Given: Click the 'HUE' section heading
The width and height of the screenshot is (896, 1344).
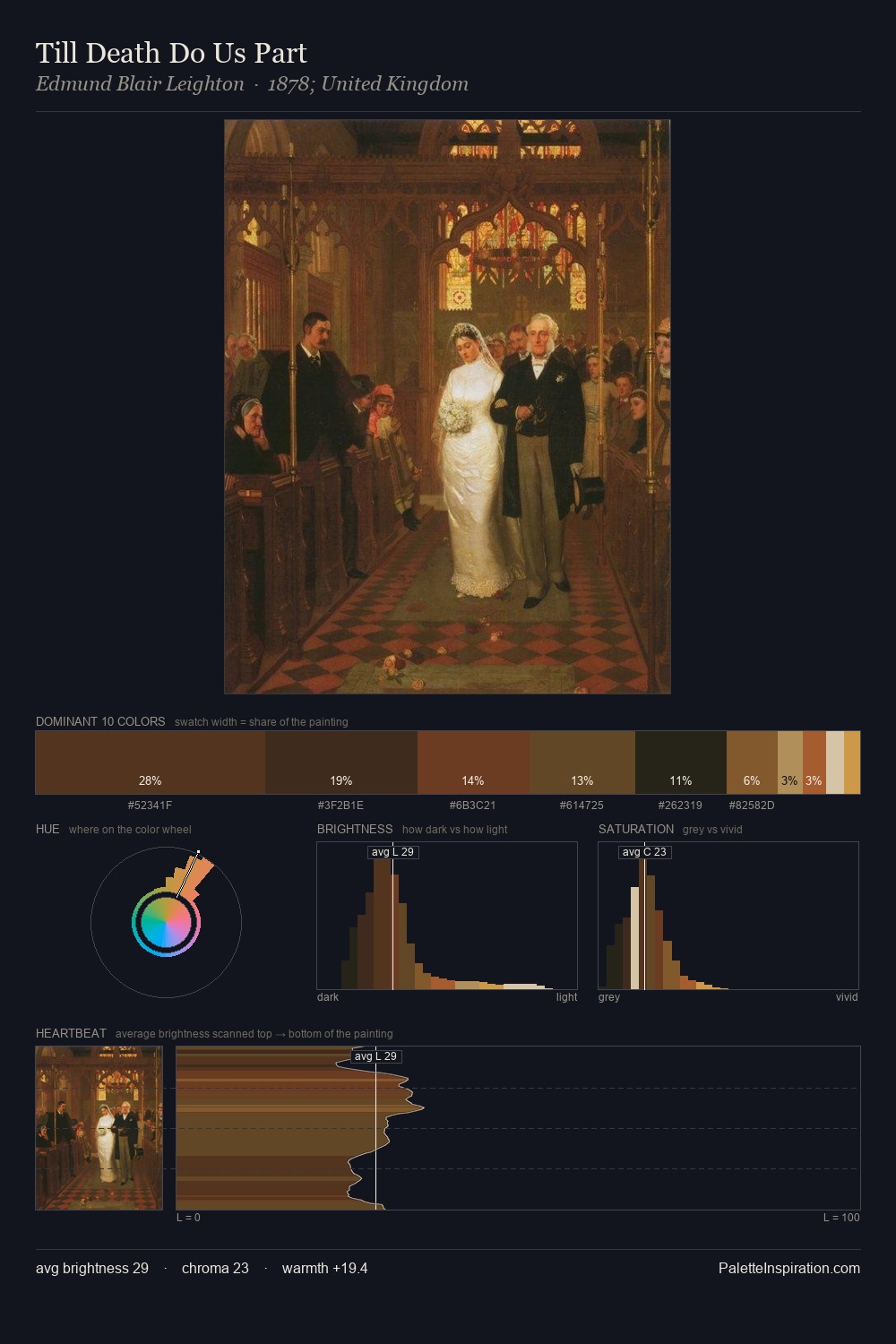Looking at the screenshot, I should point(47,829).
